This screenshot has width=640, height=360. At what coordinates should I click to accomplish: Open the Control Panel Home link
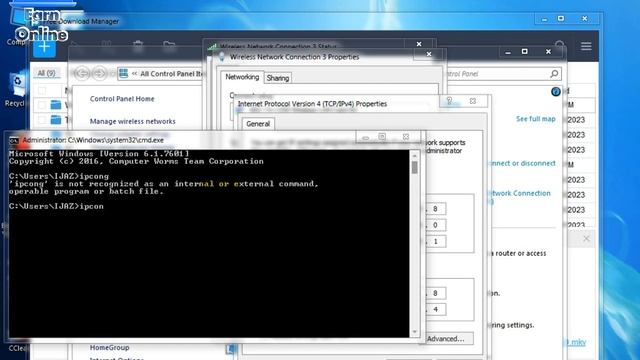click(122, 99)
